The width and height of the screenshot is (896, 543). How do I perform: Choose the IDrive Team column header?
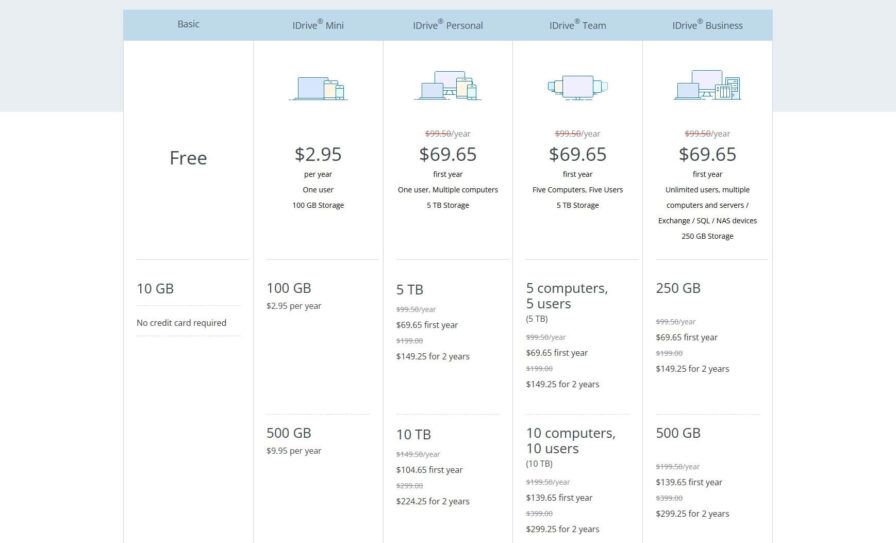577,25
